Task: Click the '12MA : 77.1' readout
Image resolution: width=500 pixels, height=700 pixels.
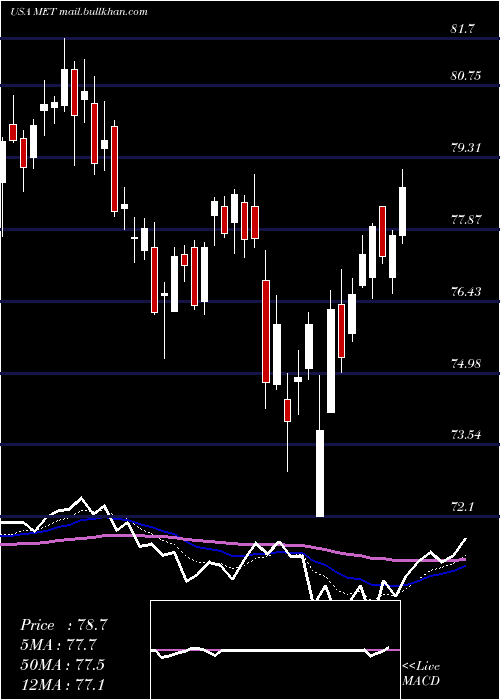Action: click(62, 684)
